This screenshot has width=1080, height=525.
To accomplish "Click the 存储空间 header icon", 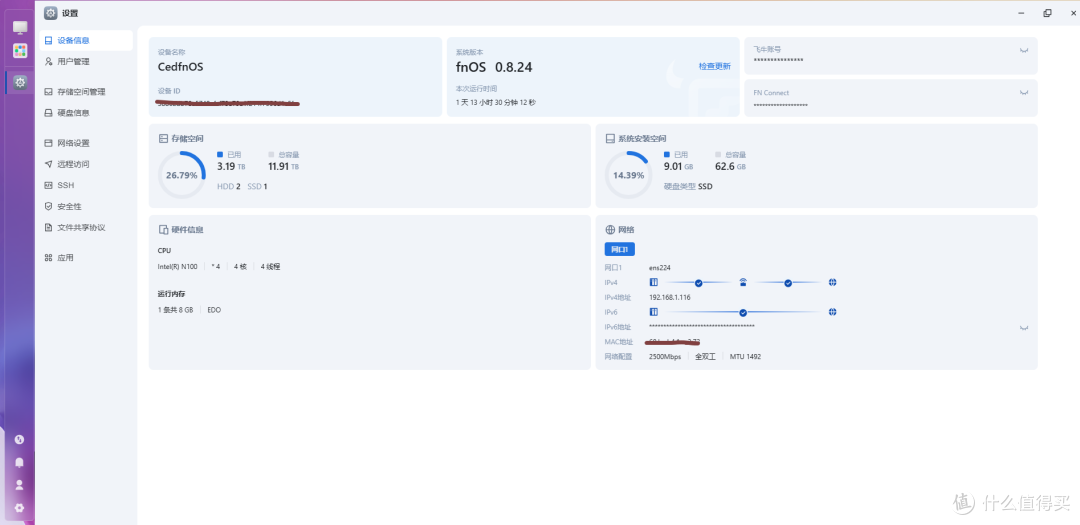I will (163, 138).
